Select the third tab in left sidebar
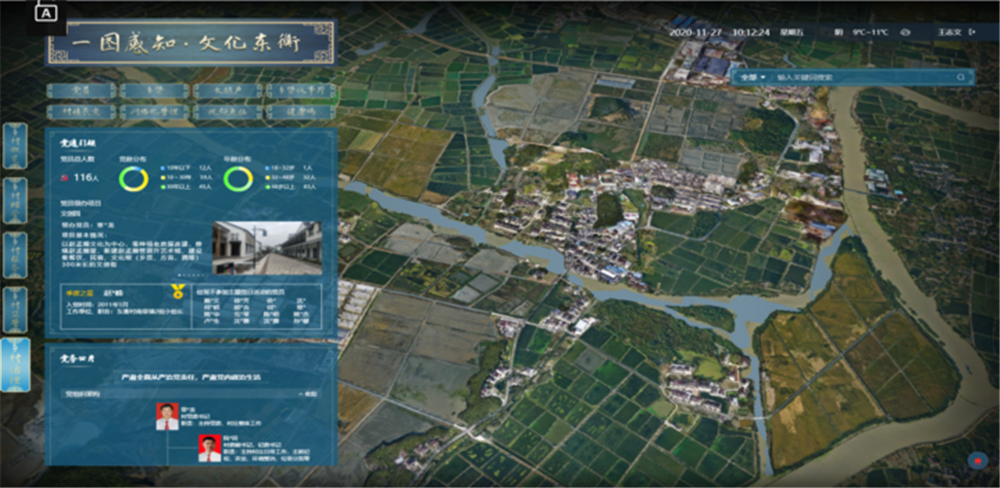 point(15,255)
